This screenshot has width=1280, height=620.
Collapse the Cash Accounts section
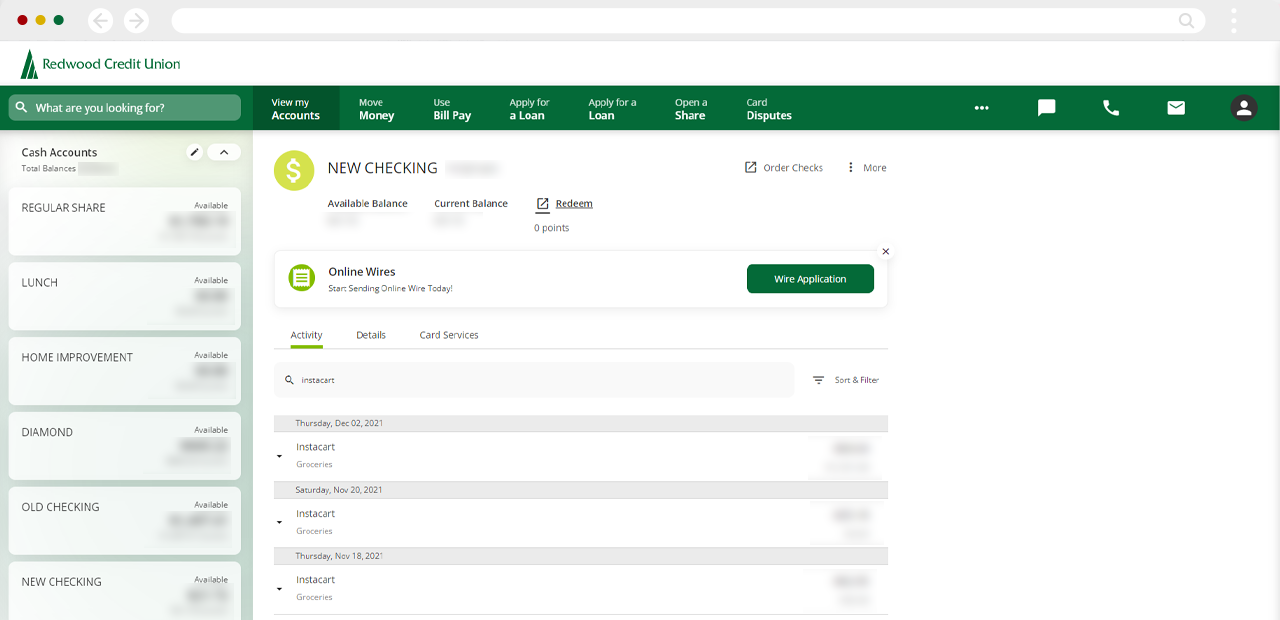point(224,152)
